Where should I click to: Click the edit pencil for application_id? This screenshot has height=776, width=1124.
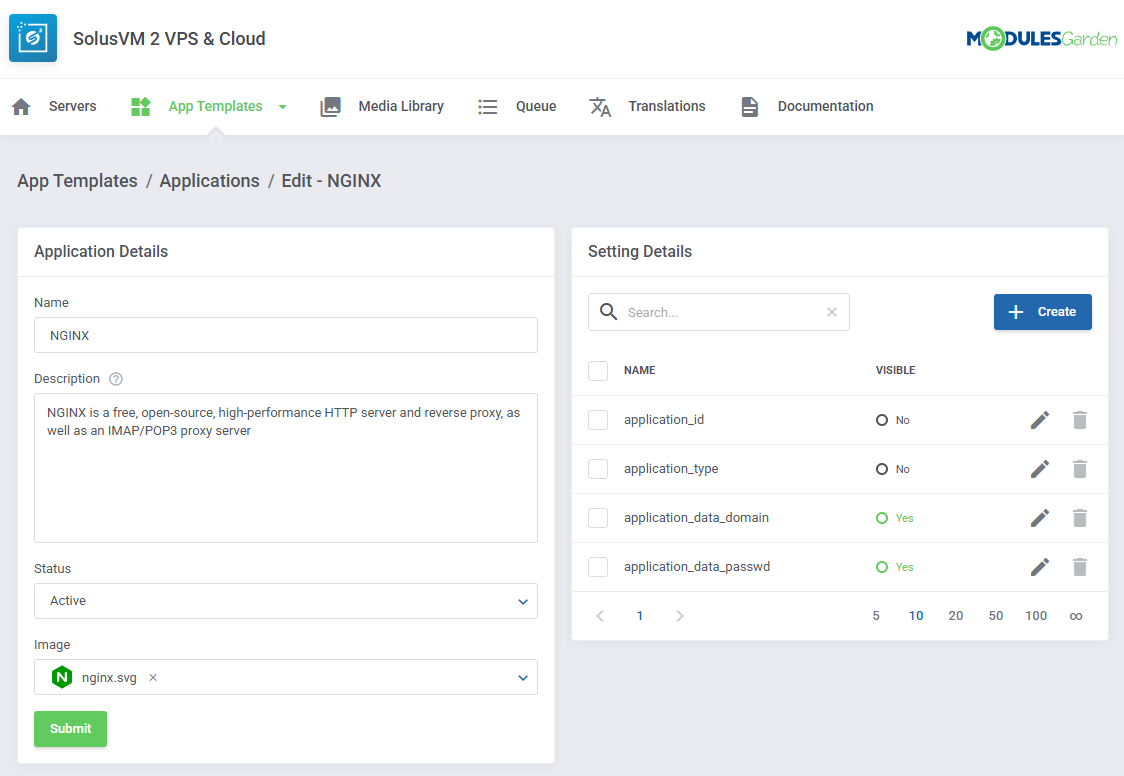1040,420
